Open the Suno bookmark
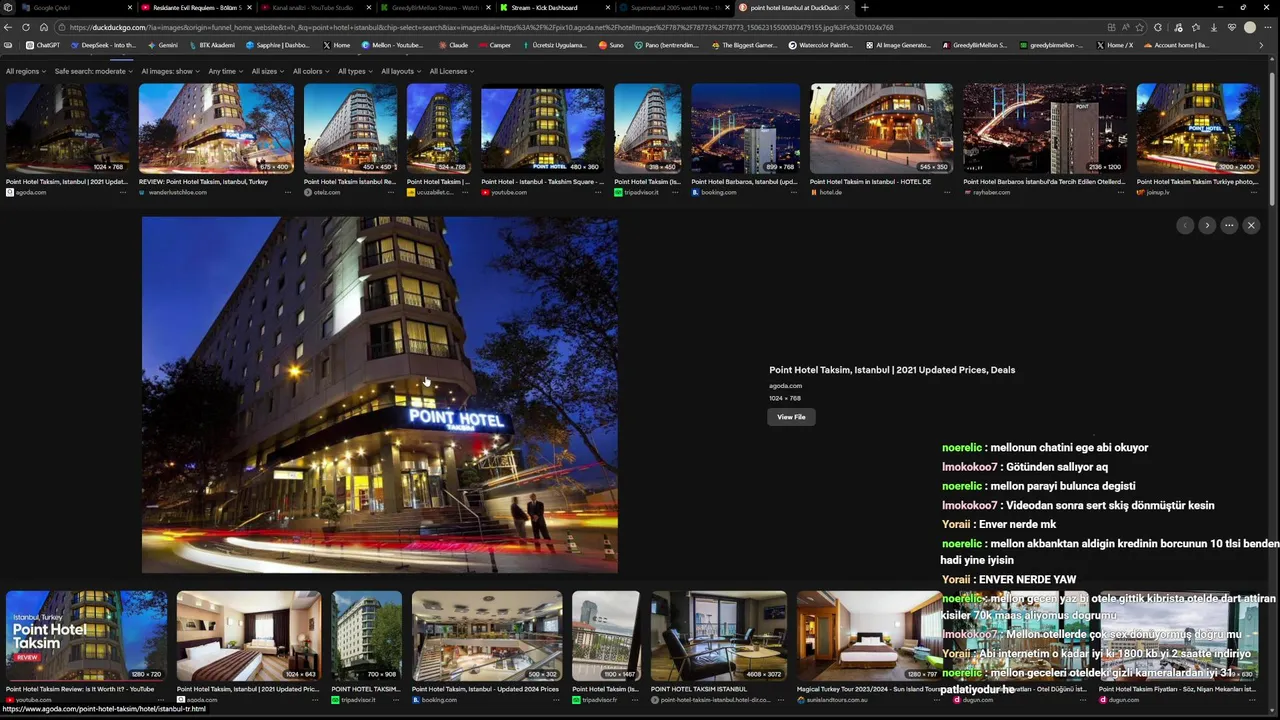Viewport: 1280px width, 720px height. coord(611,45)
